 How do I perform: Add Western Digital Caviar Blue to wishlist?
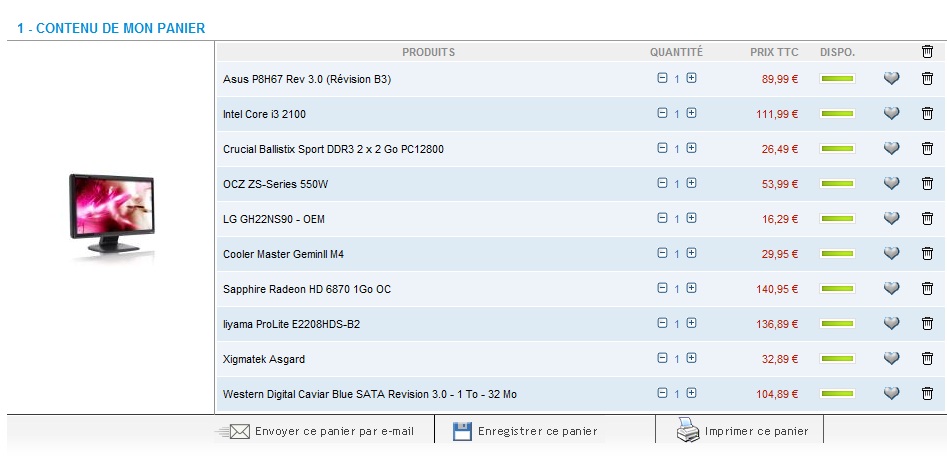tap(891, 394)
